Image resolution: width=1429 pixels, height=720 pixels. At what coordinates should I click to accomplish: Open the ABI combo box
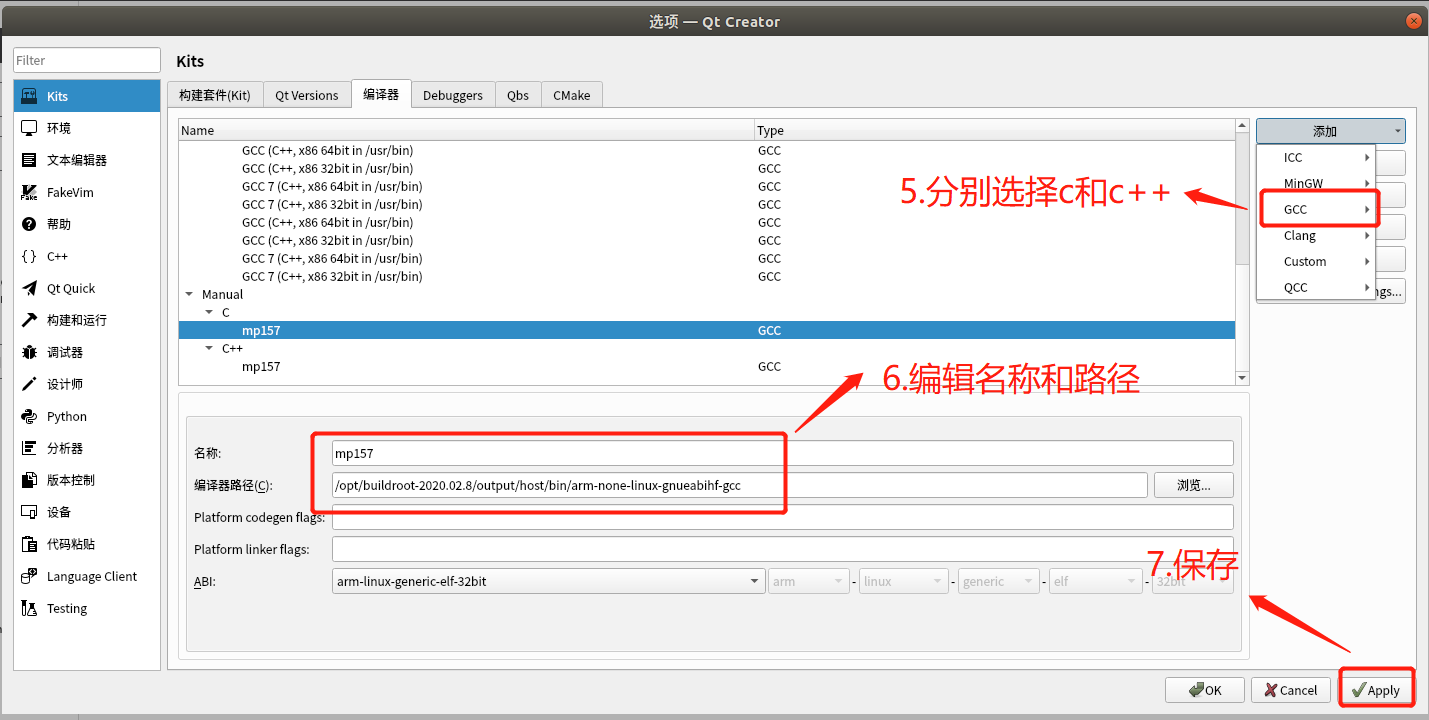pos(548,580)
